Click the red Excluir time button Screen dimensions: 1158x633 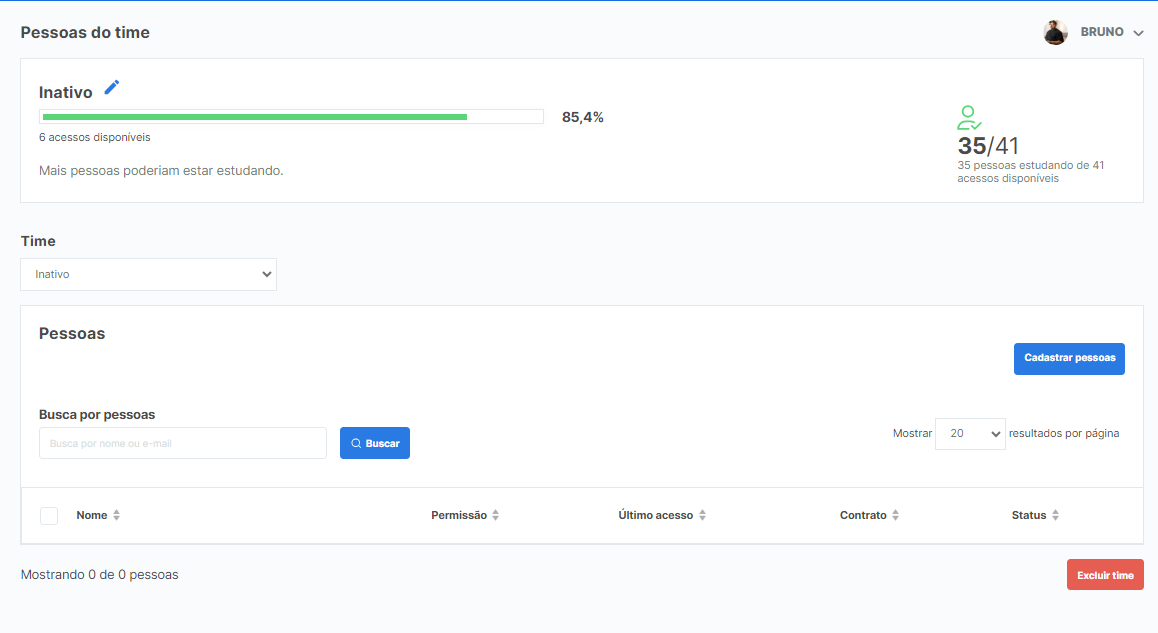coord(1105,575)
